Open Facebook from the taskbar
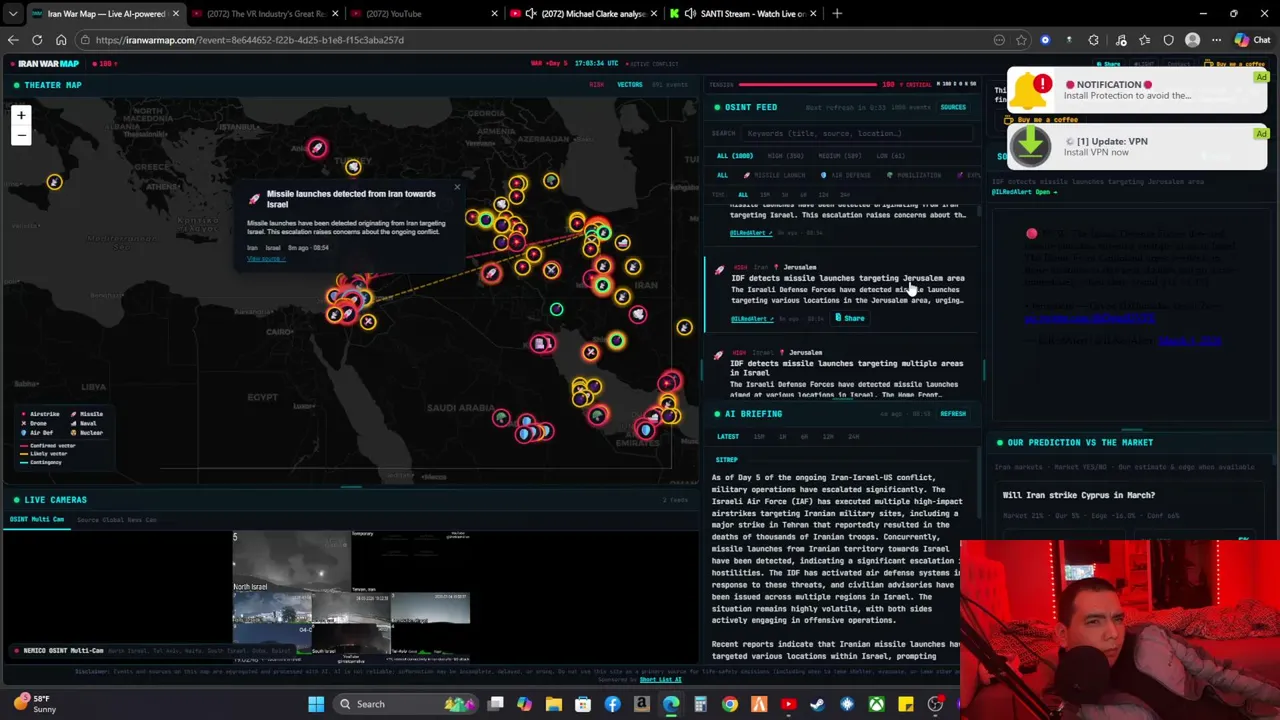The image size is (1280, 720). click(613, 704)
